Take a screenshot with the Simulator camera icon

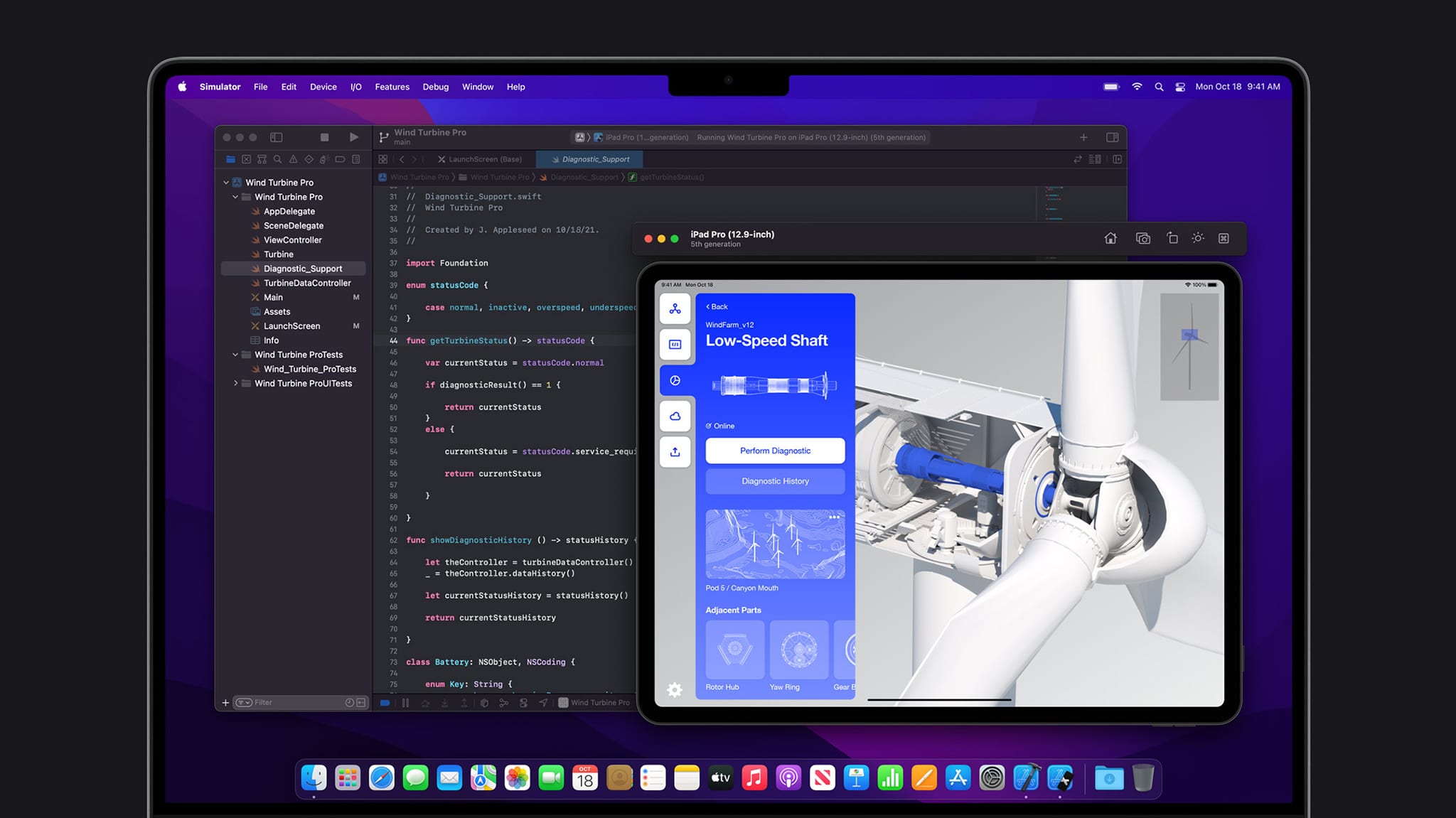(1142, 238)
